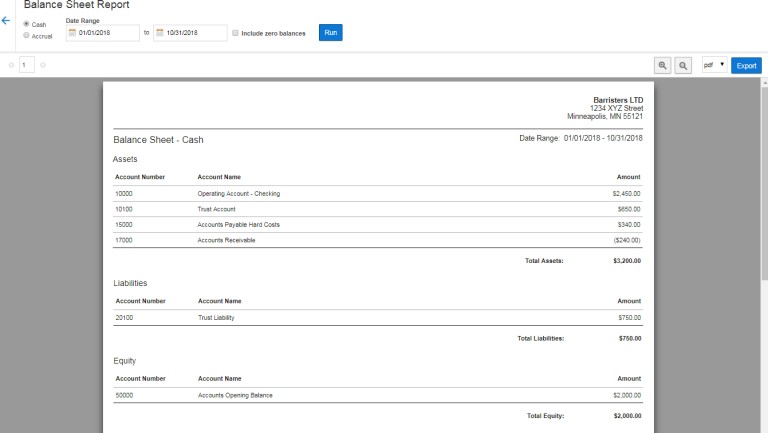Open the end date calendar icon
The width and height of the screenshot is (768, 433).
[160, 33]
